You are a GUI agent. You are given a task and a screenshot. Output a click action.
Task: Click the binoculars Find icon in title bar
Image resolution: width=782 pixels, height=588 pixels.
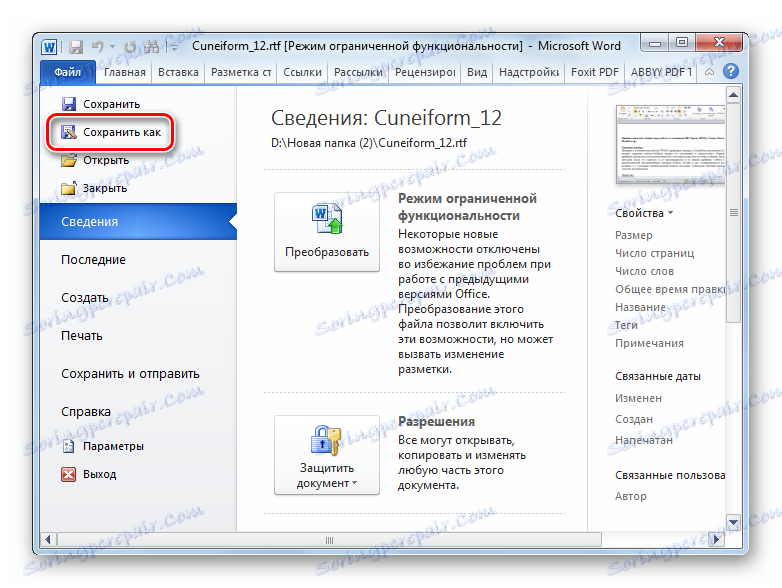152,47
